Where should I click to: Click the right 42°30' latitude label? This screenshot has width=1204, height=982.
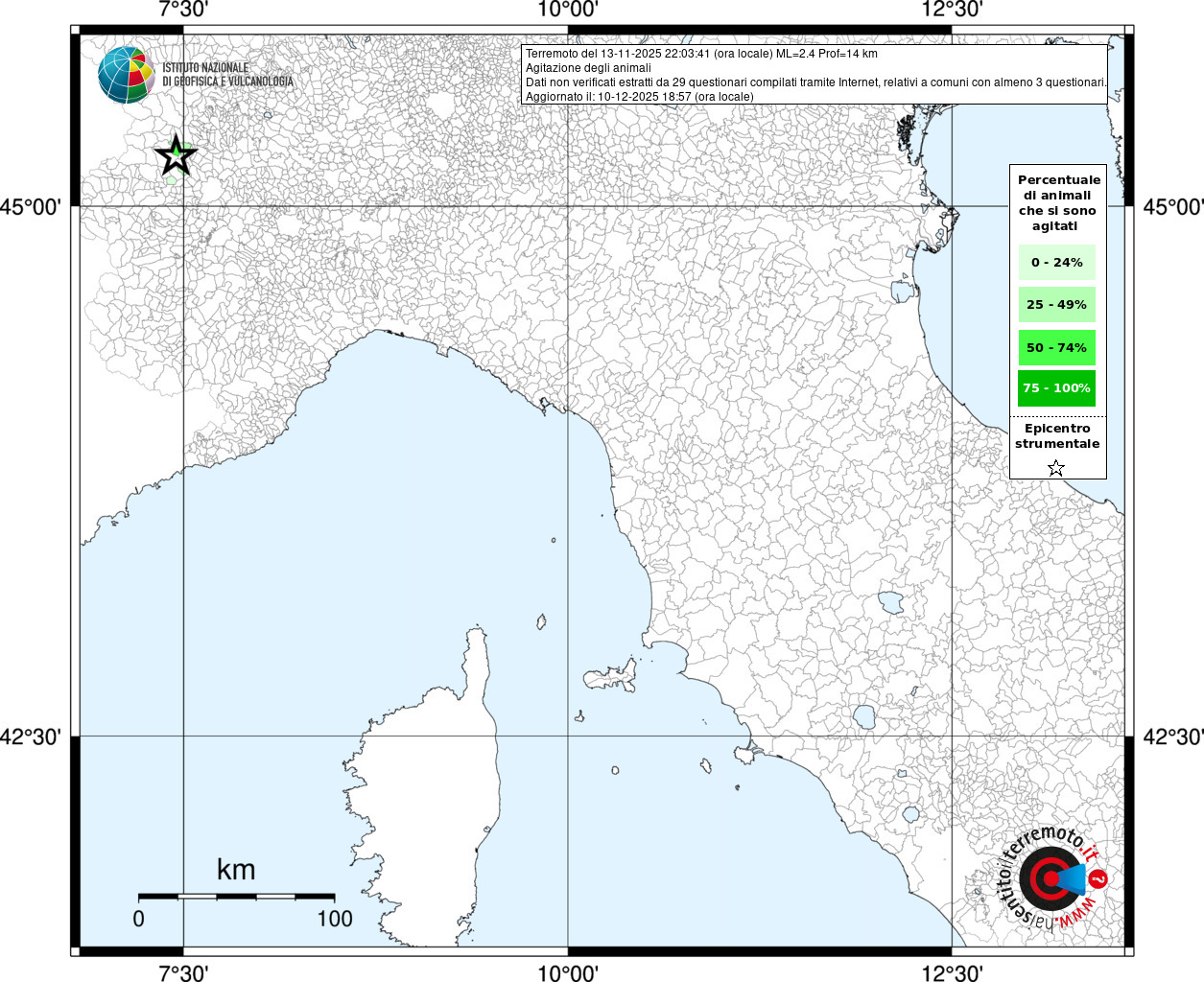click(1172, 737)
